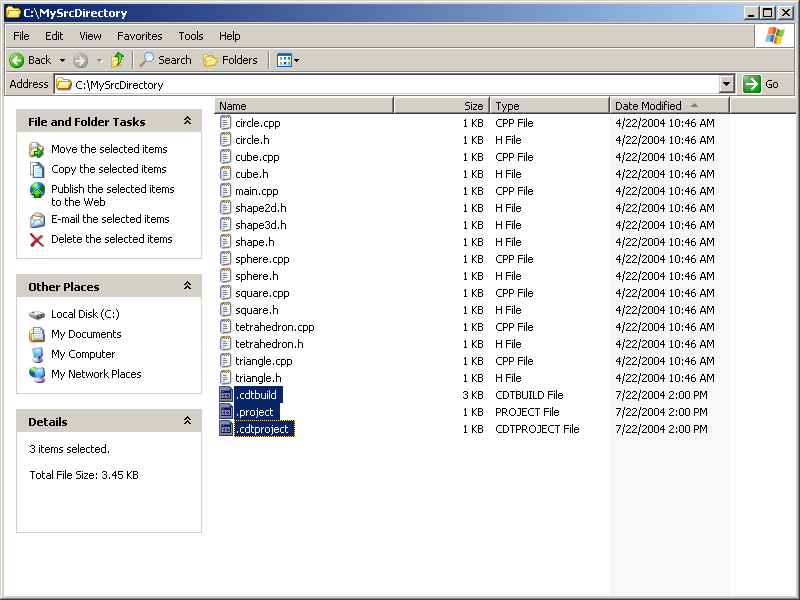Collapse the File and Folder Tasks panel
Screen dimensions: 800x600
(x=187, y=121)
